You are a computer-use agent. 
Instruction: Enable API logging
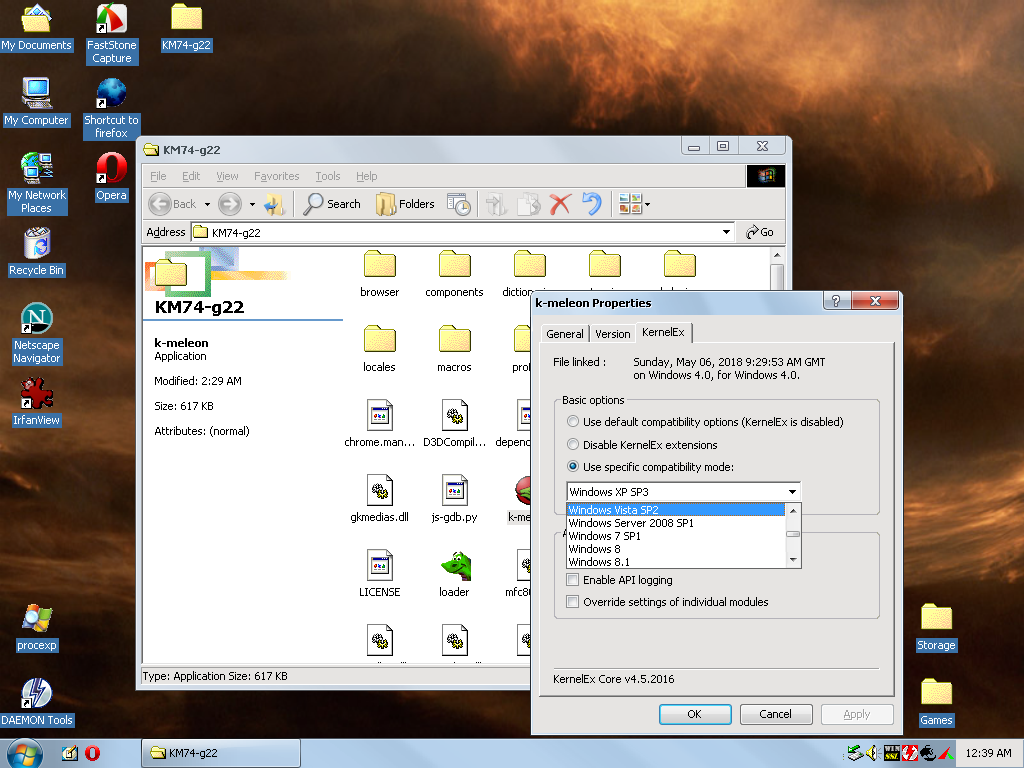(x=571, y=580)
